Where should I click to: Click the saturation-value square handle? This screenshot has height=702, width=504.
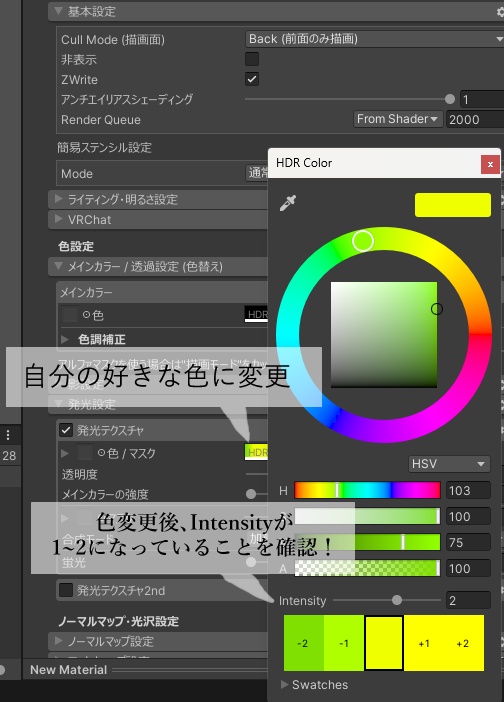(x=437, y=309)
